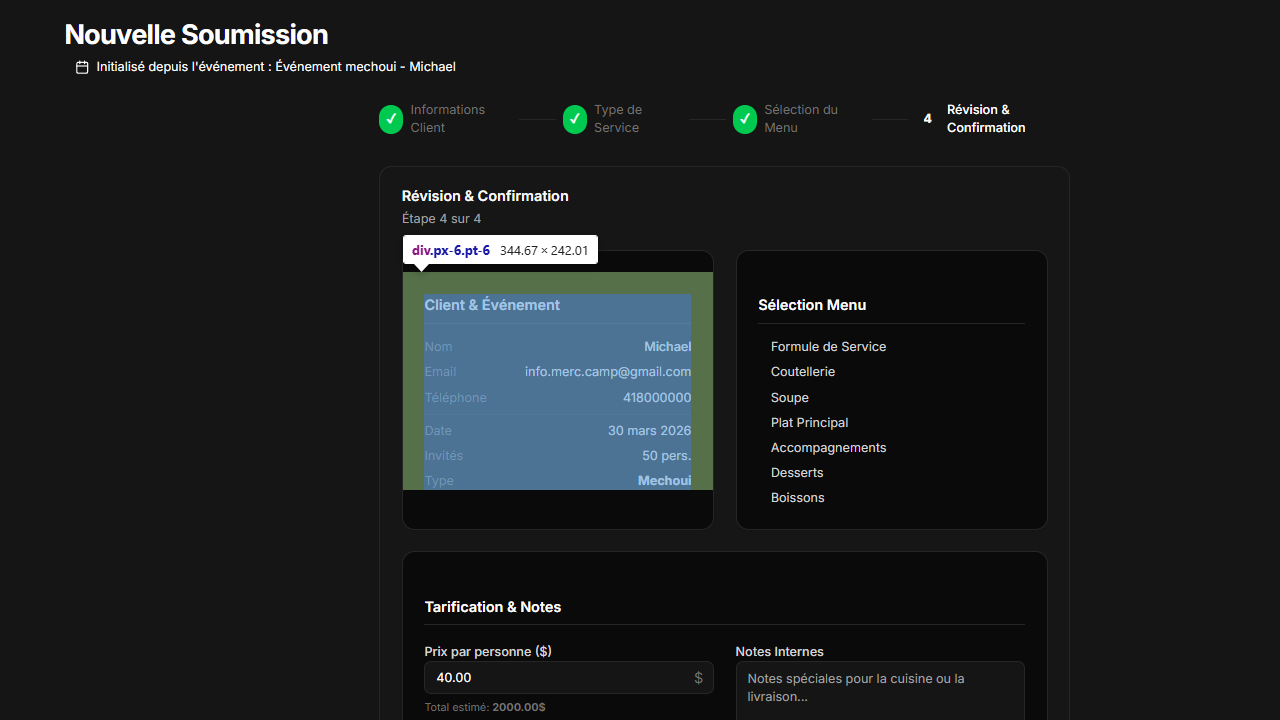1280x720 pixels.
Task: Click the Date label
Action: [x=438, y=431]
